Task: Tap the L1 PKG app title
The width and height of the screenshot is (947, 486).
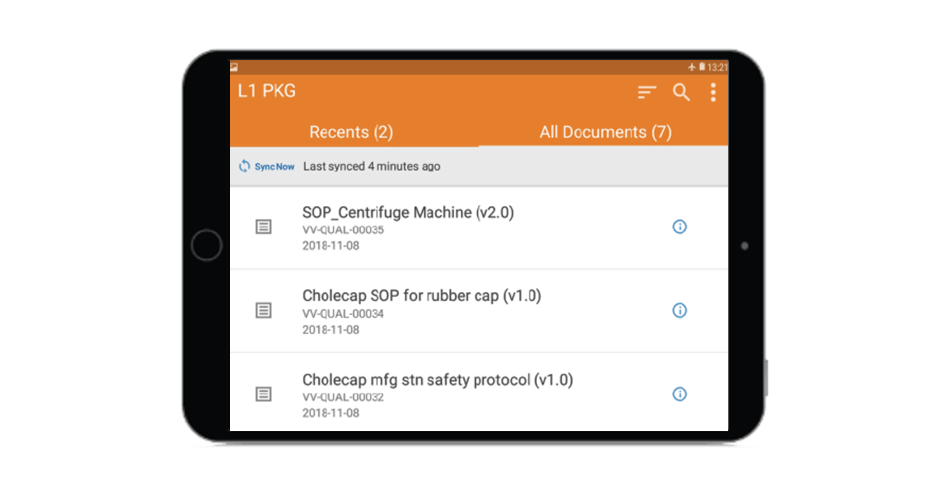Action: coord(267,92)
